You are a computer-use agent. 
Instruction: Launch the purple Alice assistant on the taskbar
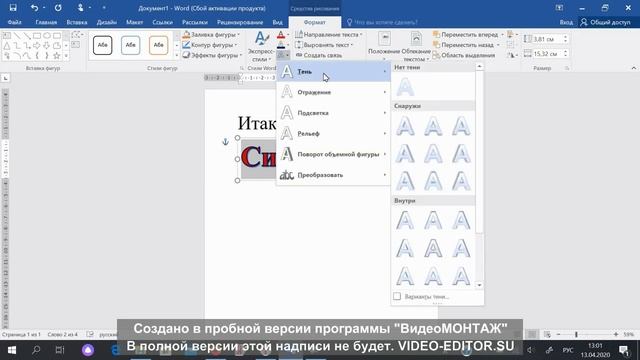point(88,350)
